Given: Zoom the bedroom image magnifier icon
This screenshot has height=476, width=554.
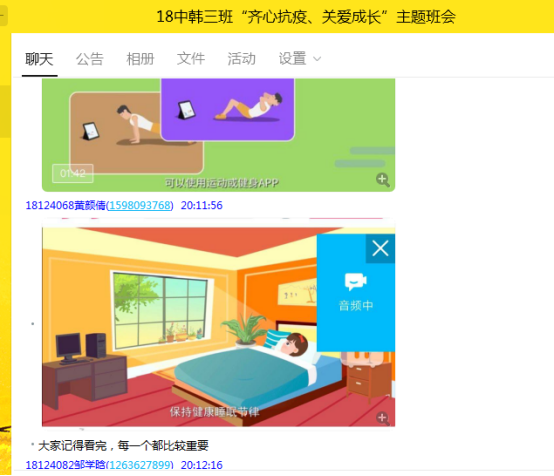Looking at the screenshot, I should tap(383, 418).
